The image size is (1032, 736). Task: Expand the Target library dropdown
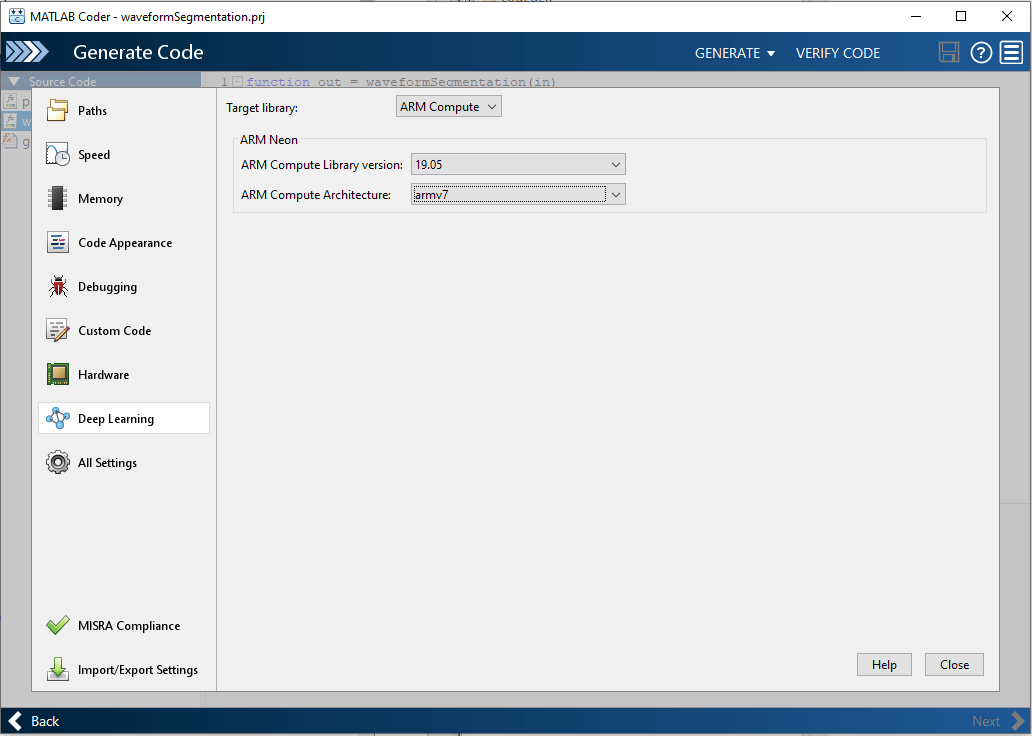click(x=449, y=107)
